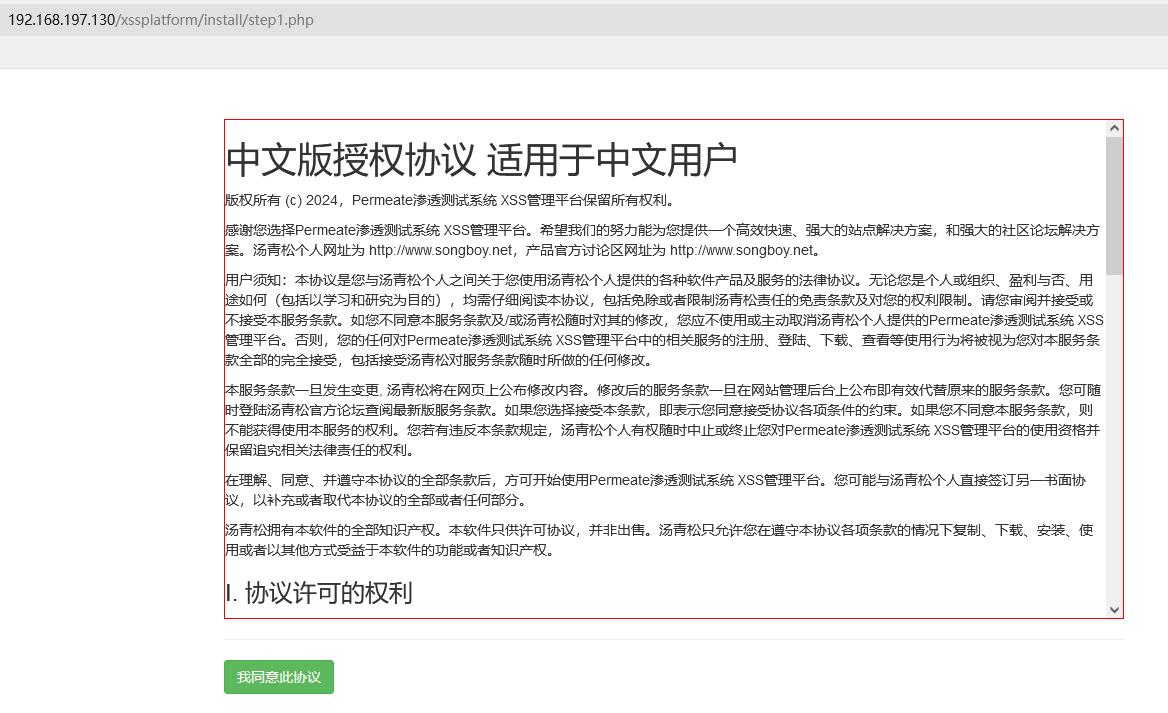The width and height of the screenshot is (1168, 713).
Task: Click paragraph starting 用户须知：本协议是您与汤青松
Action: 664,320
